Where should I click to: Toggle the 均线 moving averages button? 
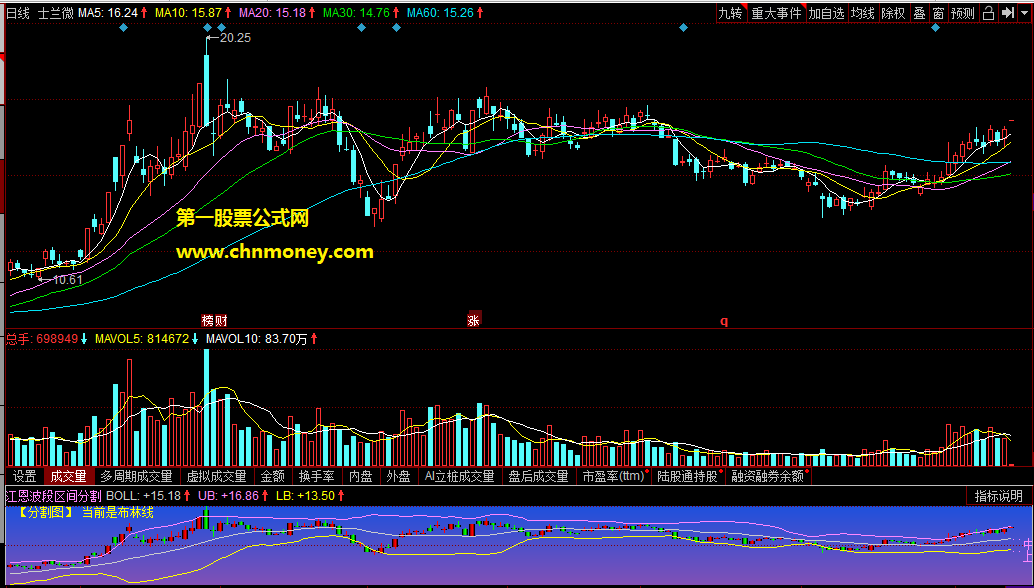pyautogui.click(x=863, y=13)
